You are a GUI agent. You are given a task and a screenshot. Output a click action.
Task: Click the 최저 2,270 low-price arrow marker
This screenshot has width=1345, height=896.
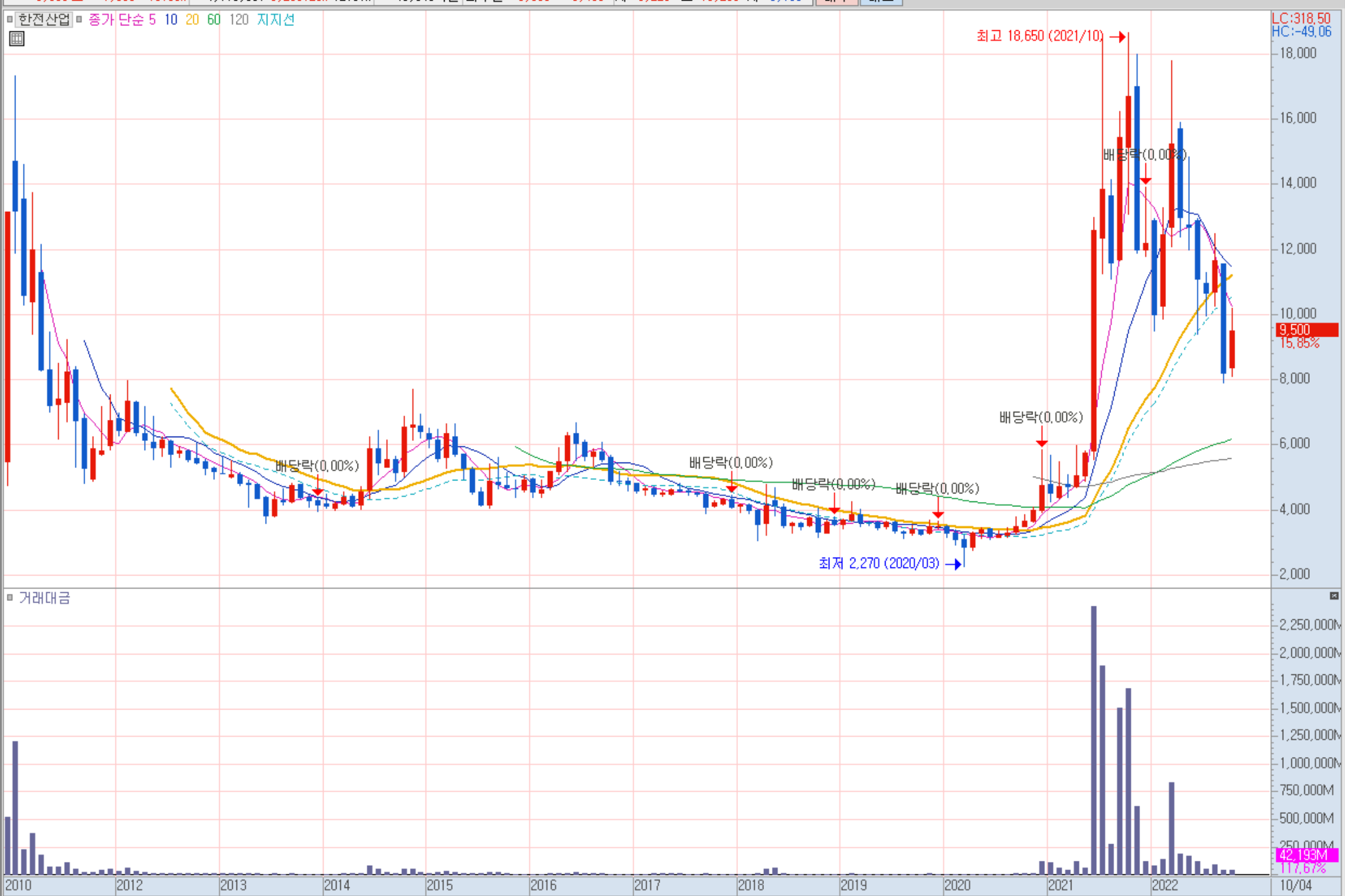pos(953,564)
